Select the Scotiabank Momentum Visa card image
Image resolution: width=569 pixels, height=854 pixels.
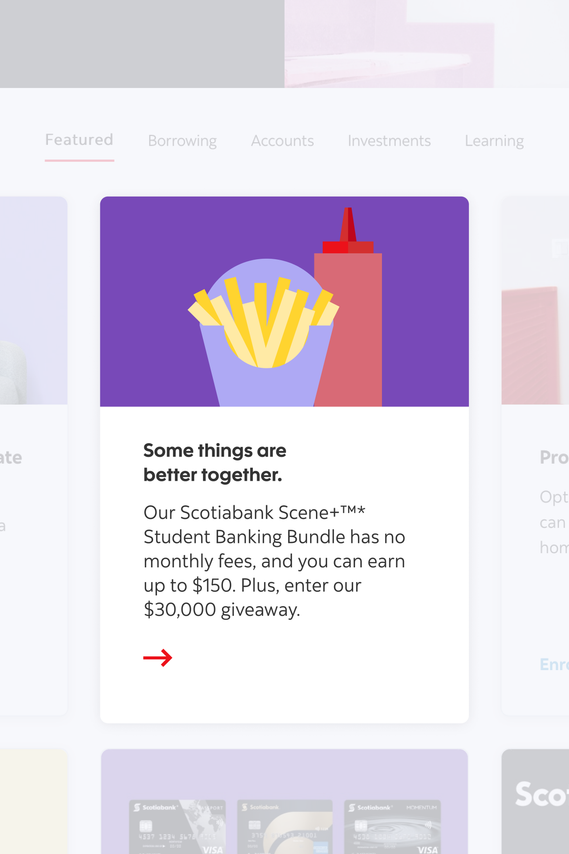tap(392, 827)
